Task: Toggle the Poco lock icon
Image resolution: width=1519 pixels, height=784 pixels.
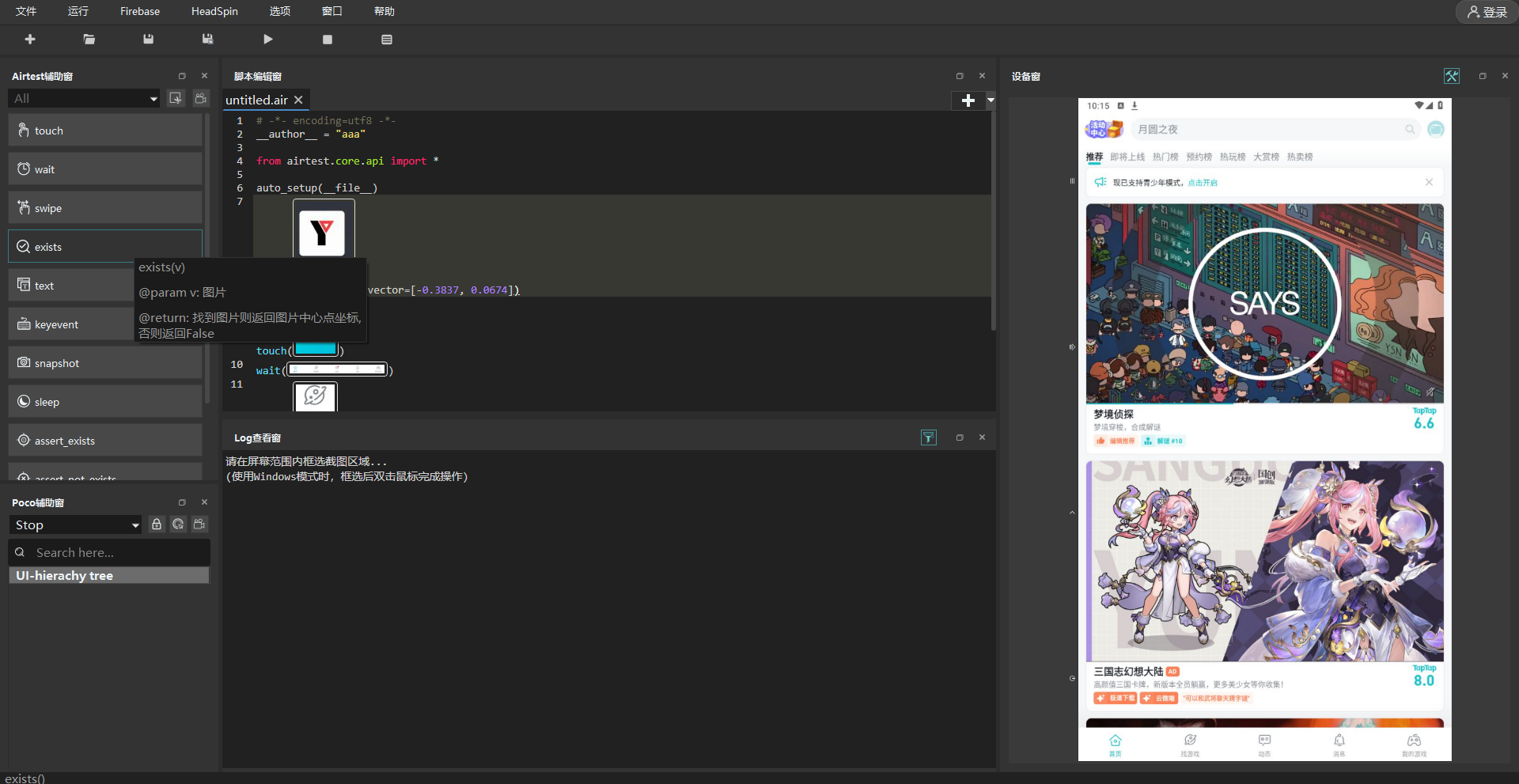Action: click(x=157, y=525)
